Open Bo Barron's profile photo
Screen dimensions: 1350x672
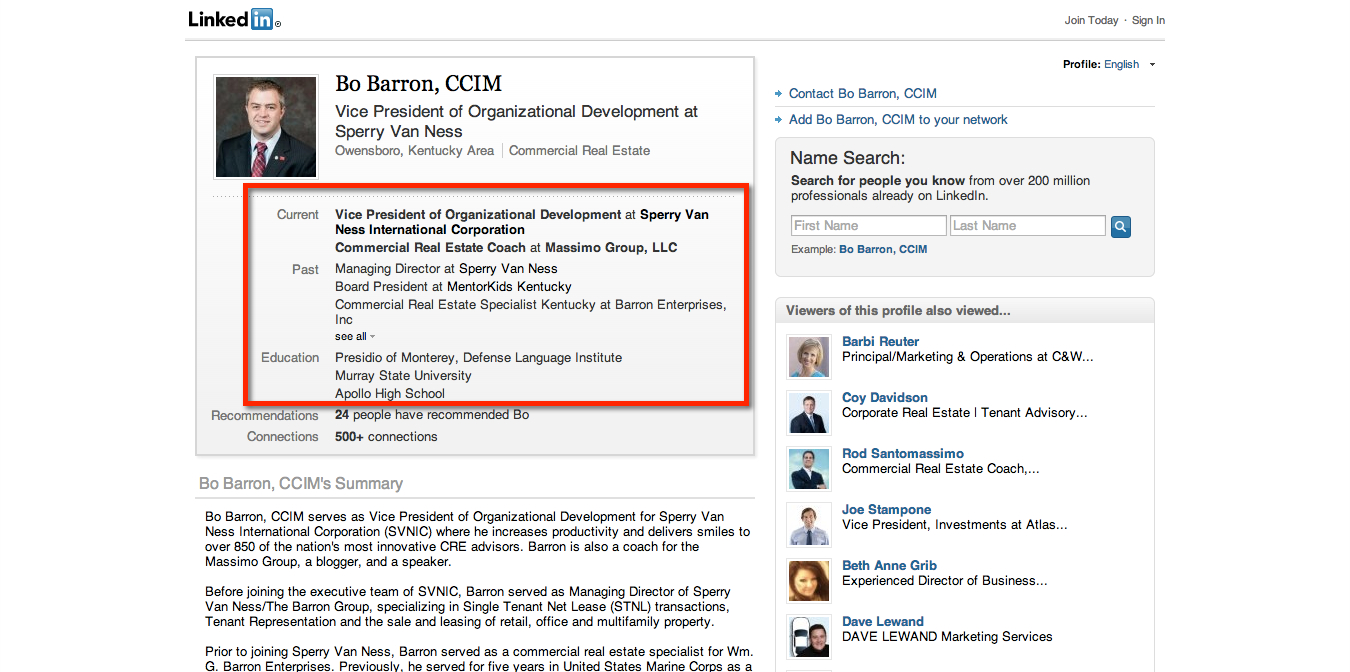pos(266,127)
